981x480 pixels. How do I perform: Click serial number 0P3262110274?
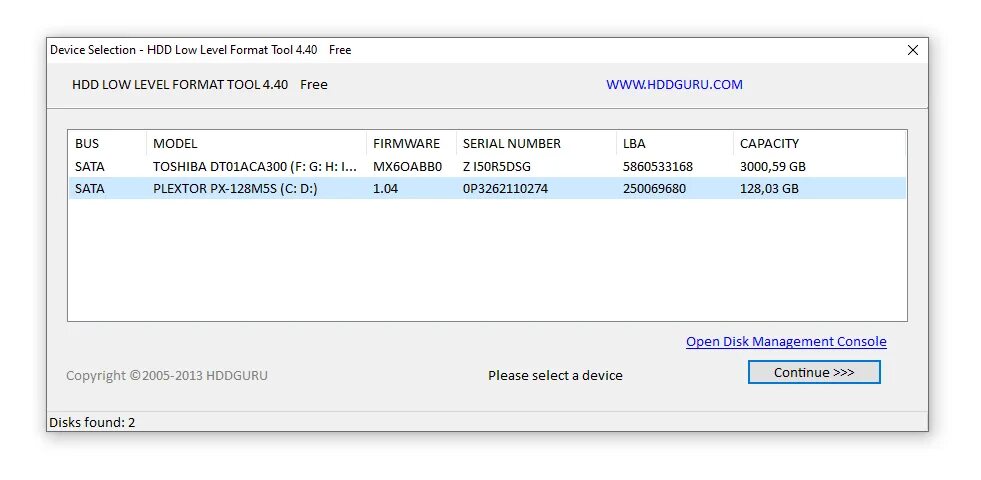(x=506, y=188)
